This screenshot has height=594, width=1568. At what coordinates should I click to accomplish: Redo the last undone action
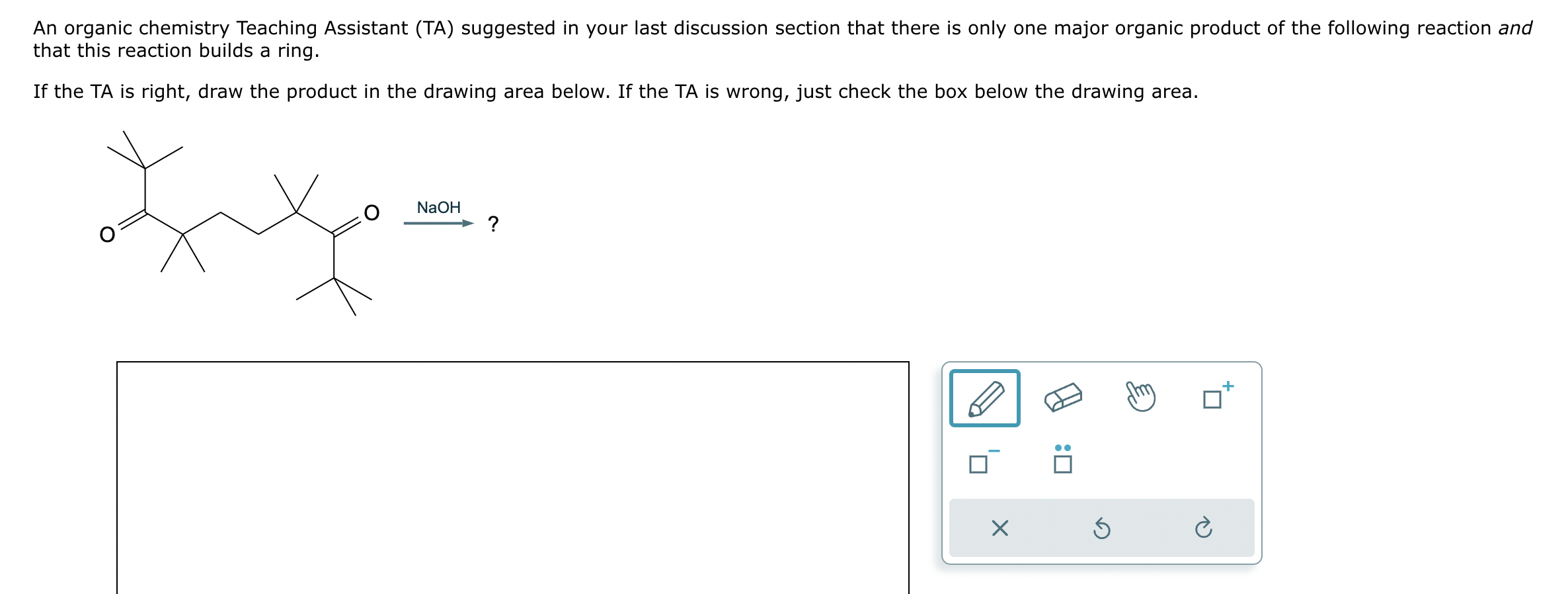(x=1205, y=527)
